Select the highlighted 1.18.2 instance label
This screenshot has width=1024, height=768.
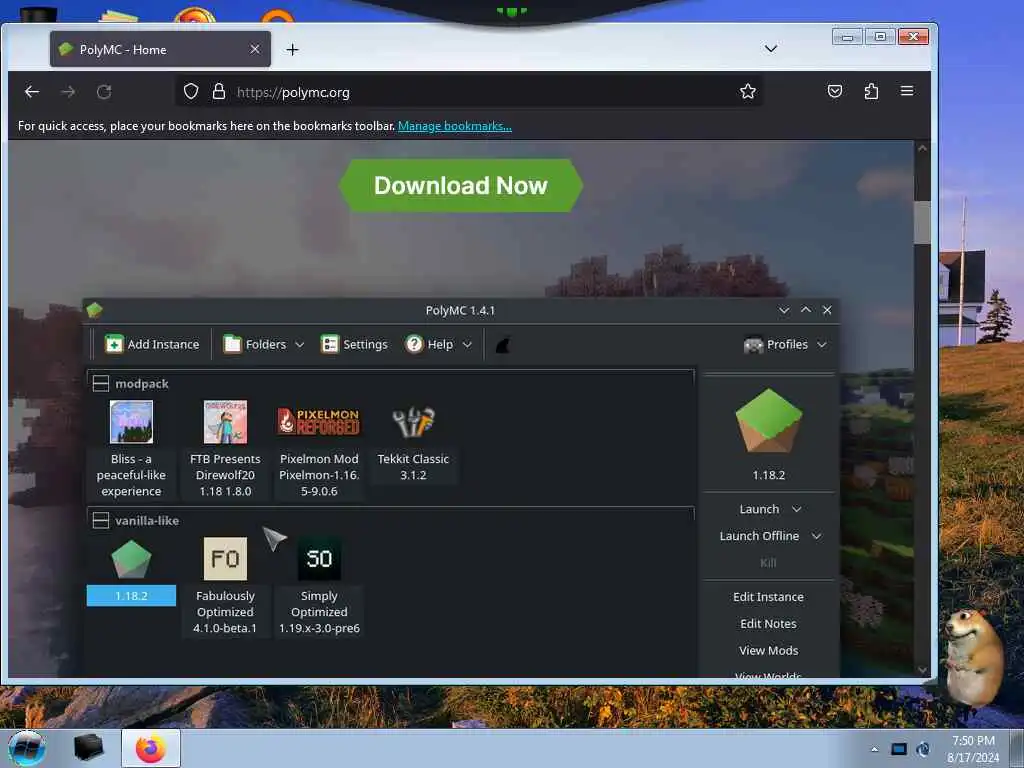tap(131, 596)
